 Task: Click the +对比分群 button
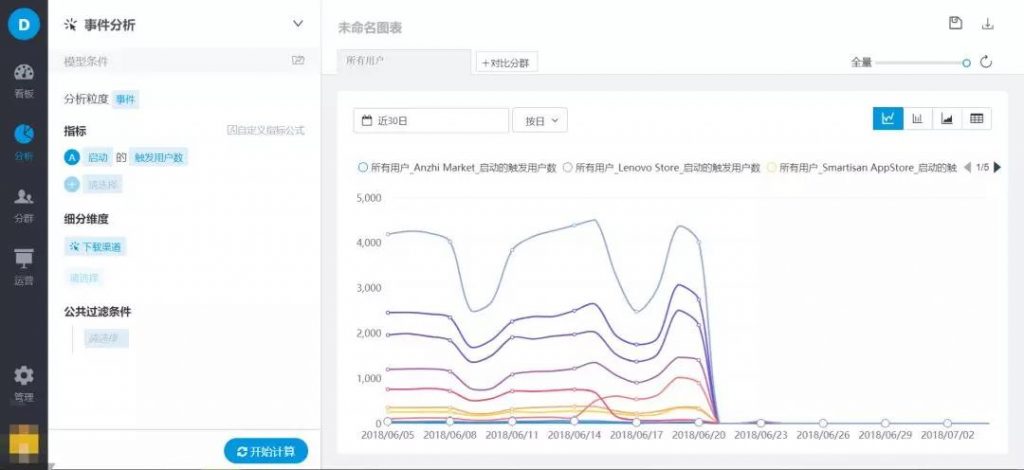(x=507, y=63)
